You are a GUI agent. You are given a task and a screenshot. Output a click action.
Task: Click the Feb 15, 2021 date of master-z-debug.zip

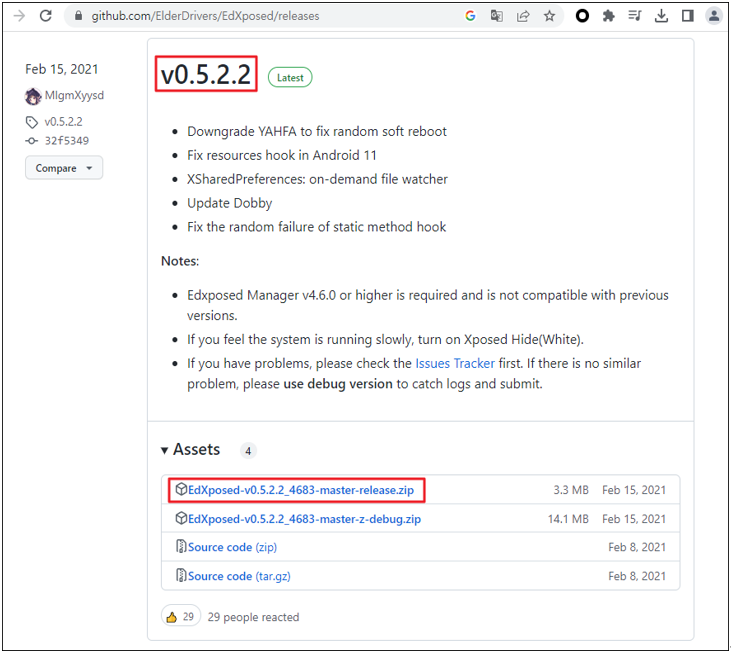point(634,519)
